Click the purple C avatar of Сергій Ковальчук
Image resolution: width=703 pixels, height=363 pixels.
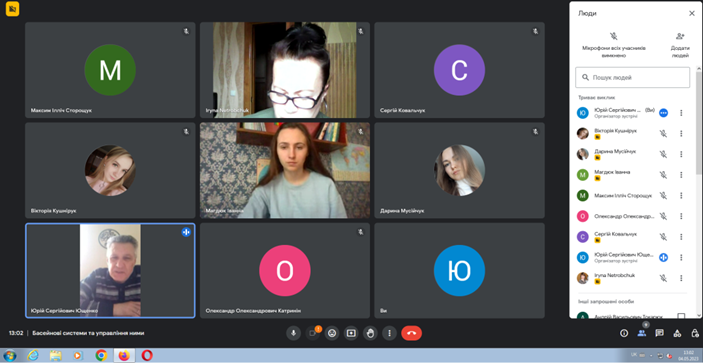pos(459,70)
